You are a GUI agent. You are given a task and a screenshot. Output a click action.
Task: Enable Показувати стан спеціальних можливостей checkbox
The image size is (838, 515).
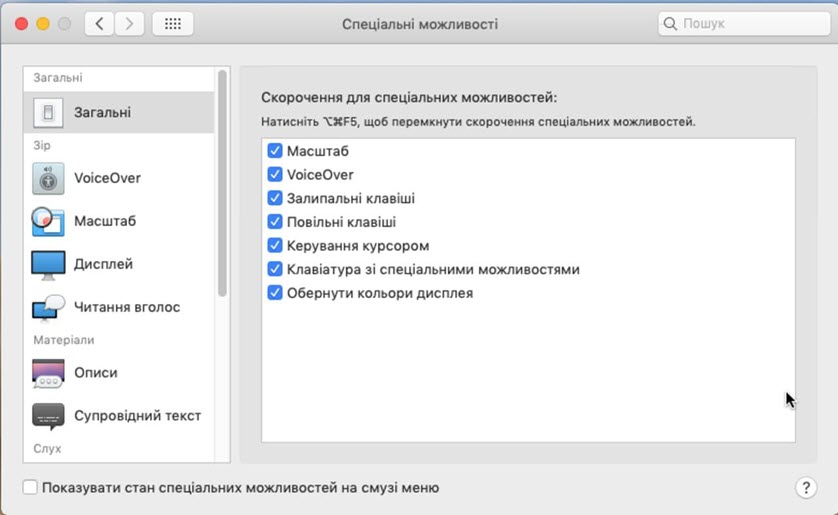click(x=30, y=487)
